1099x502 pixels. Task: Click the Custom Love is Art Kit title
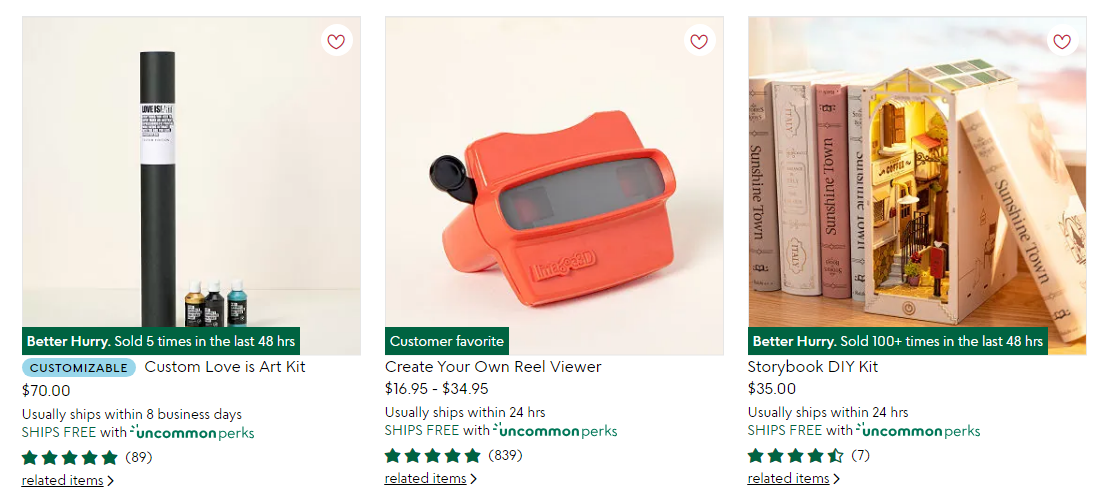point(225,367)
